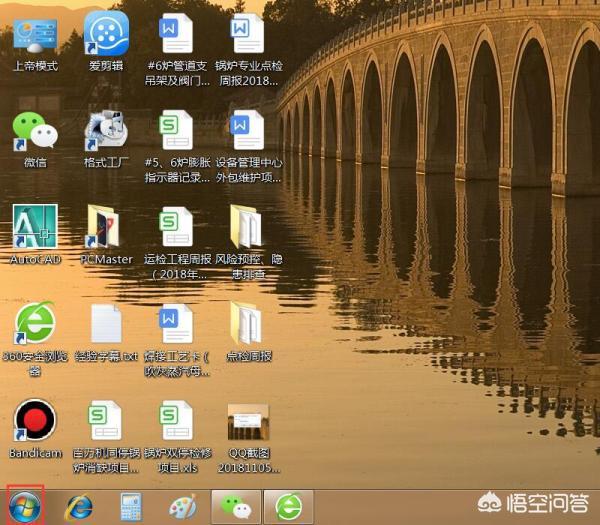Launch 格式工厂 Format Factory
Screen dimensions: 600x525
click(x=106, y=132)
